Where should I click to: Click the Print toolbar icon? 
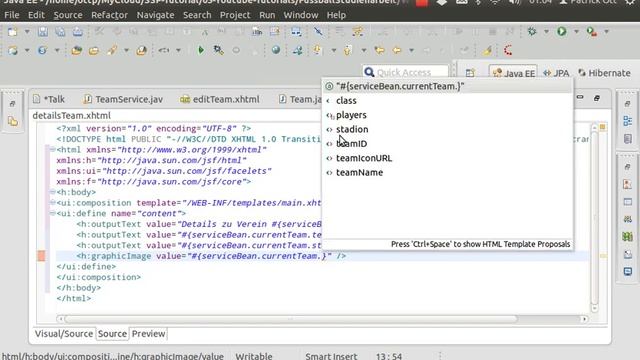78,32
